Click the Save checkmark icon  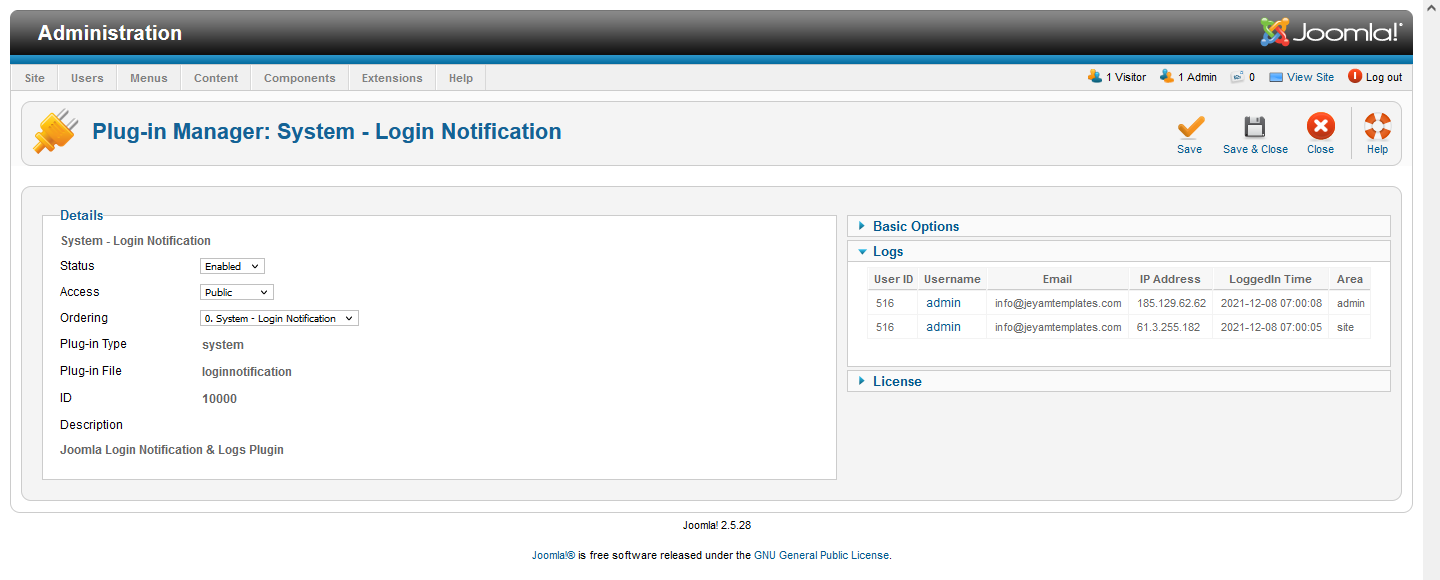(1190, 127)
